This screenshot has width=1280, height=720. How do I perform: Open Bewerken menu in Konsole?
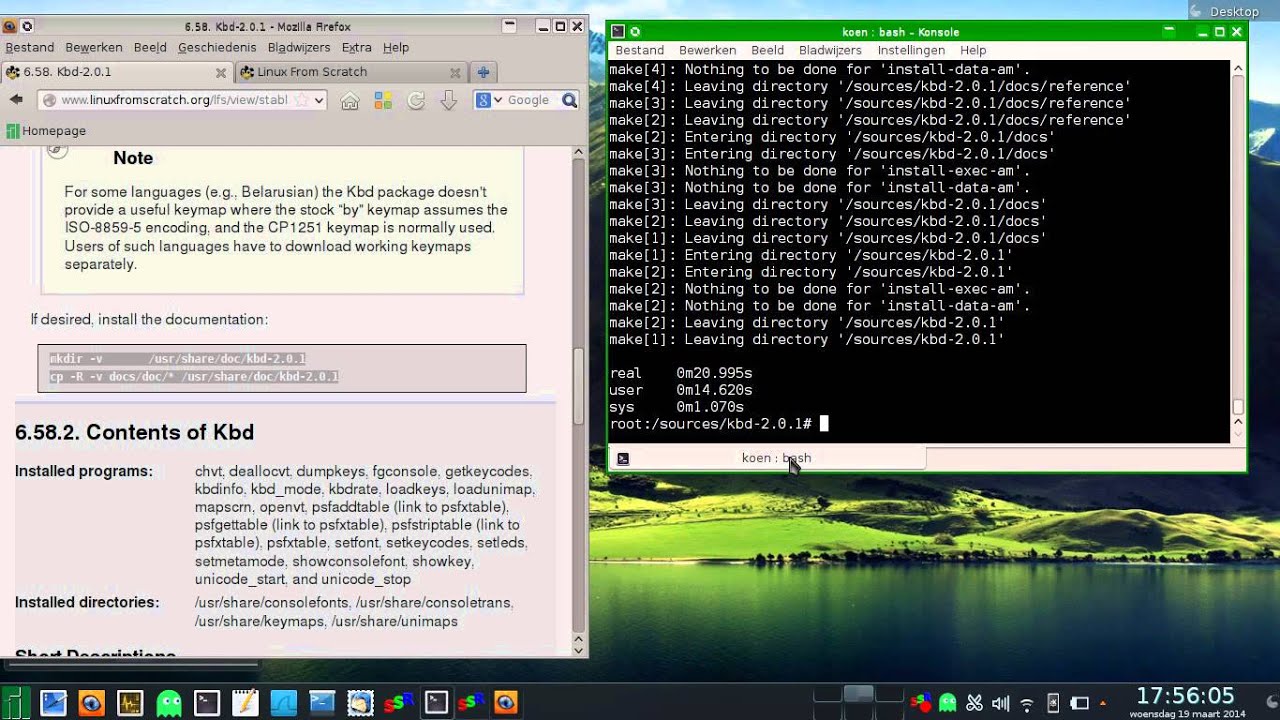point(707,50)
